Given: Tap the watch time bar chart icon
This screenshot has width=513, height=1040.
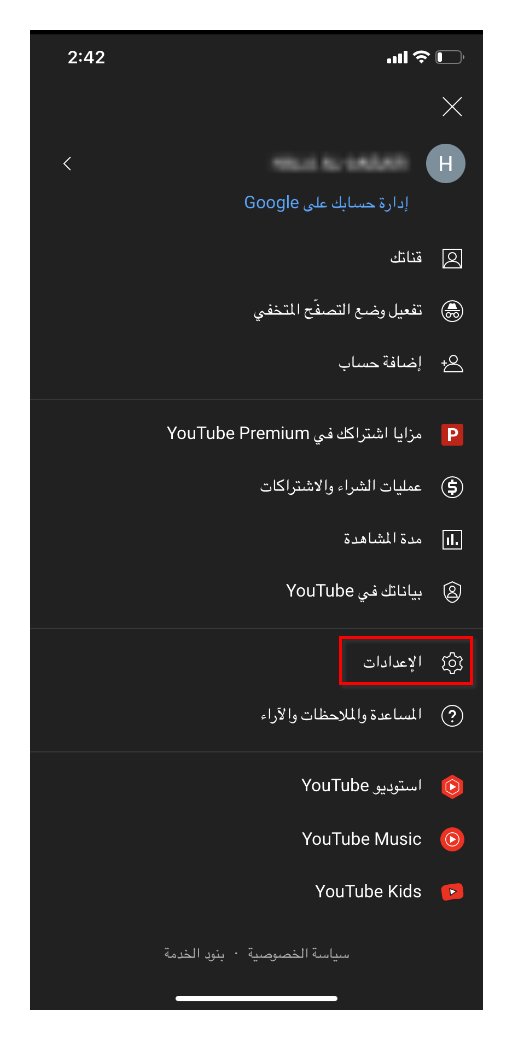Looking at the screenshot, I should [452, 540].
